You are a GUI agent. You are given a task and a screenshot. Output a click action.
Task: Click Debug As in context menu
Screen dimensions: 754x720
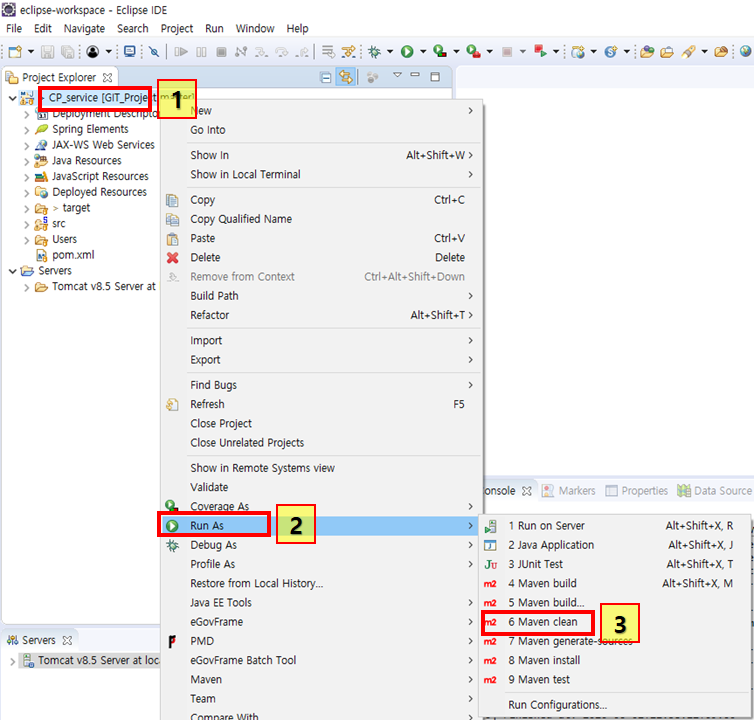320,545
